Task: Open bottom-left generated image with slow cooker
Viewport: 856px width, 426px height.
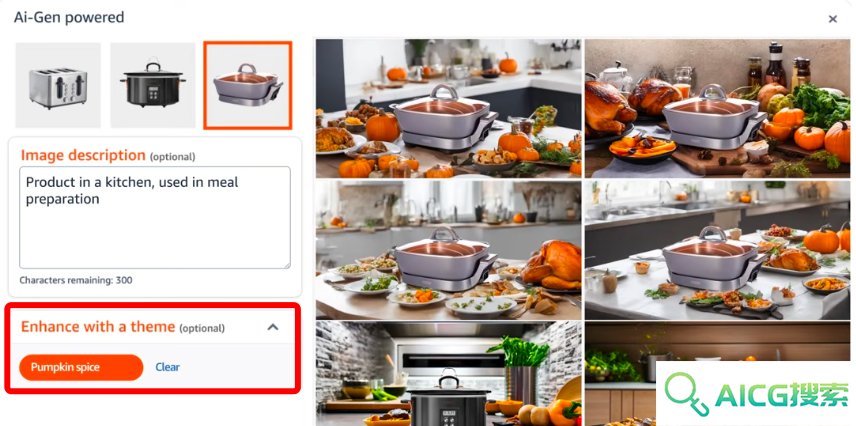Action: (448, 374)
